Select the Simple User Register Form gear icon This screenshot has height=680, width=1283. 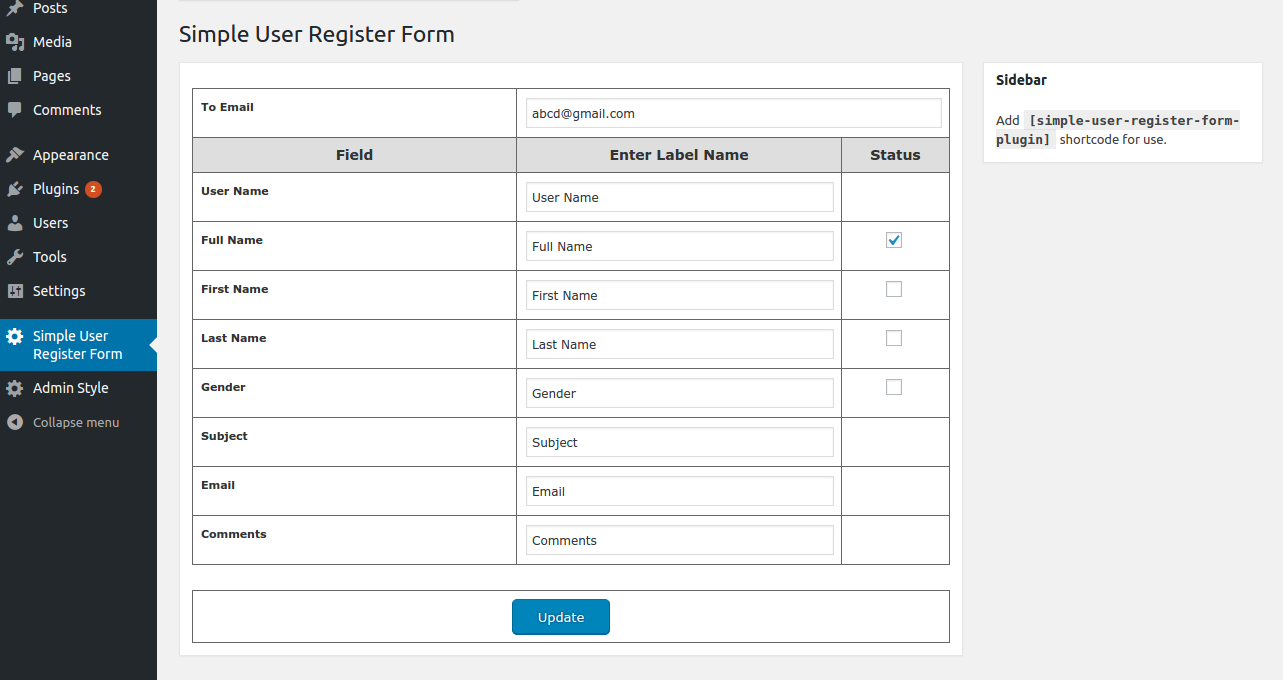[x=16, y=336]
